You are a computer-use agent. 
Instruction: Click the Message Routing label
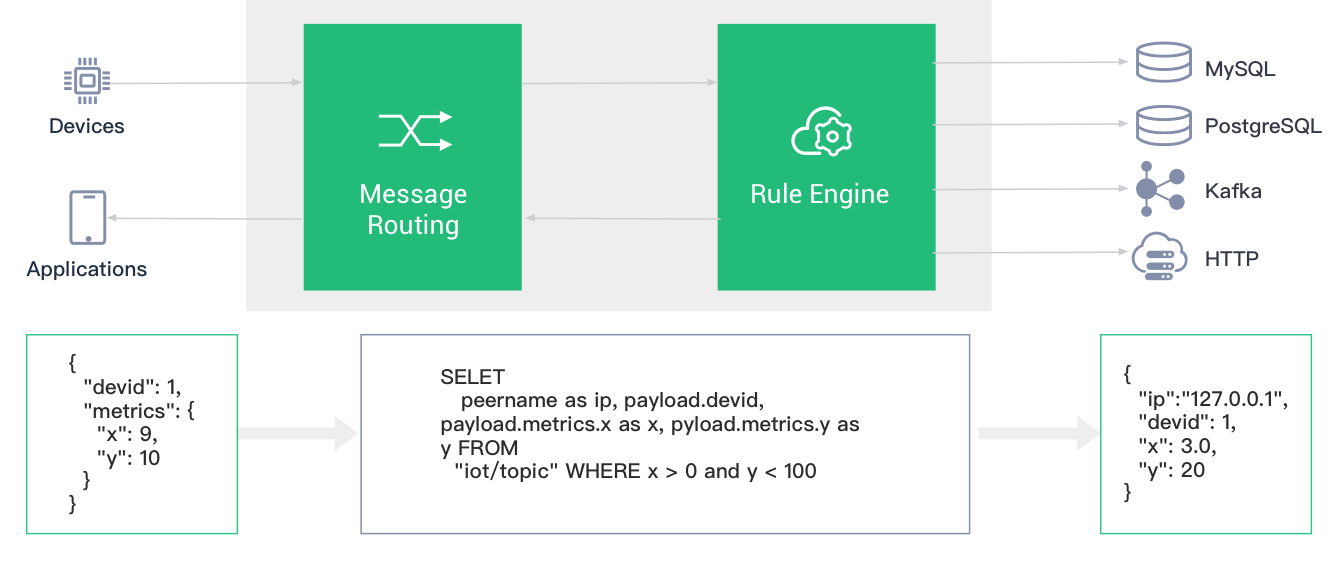tap(413, 209)
